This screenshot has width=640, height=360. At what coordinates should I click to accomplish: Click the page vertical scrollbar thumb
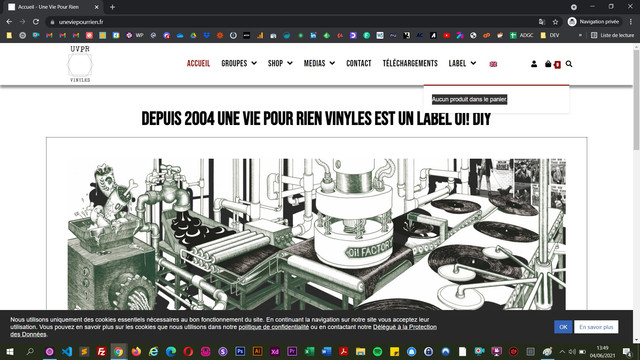(636, 99)
